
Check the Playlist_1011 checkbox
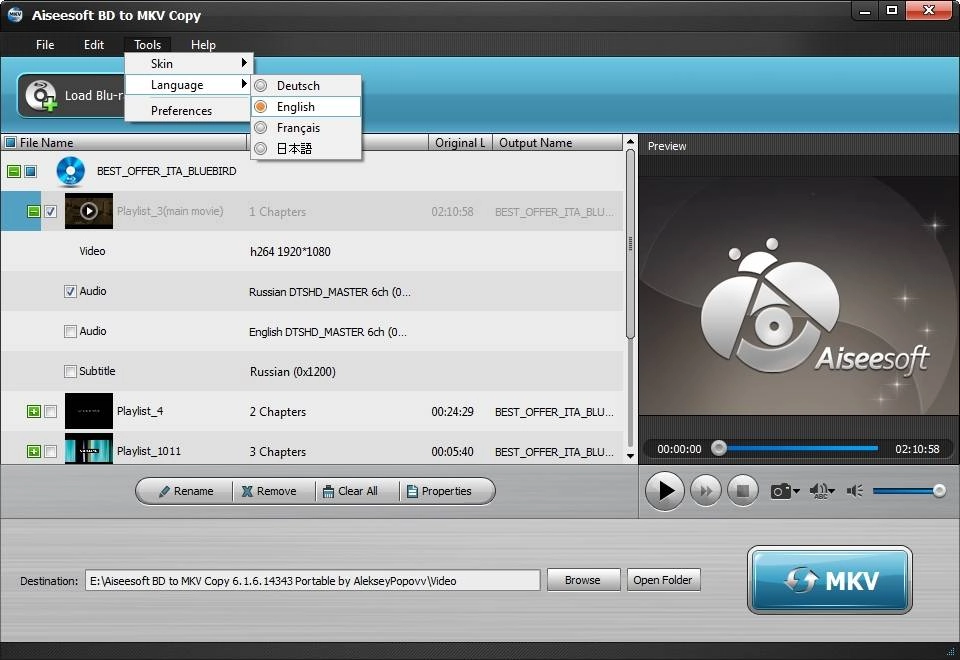click(x=51, y=452)
